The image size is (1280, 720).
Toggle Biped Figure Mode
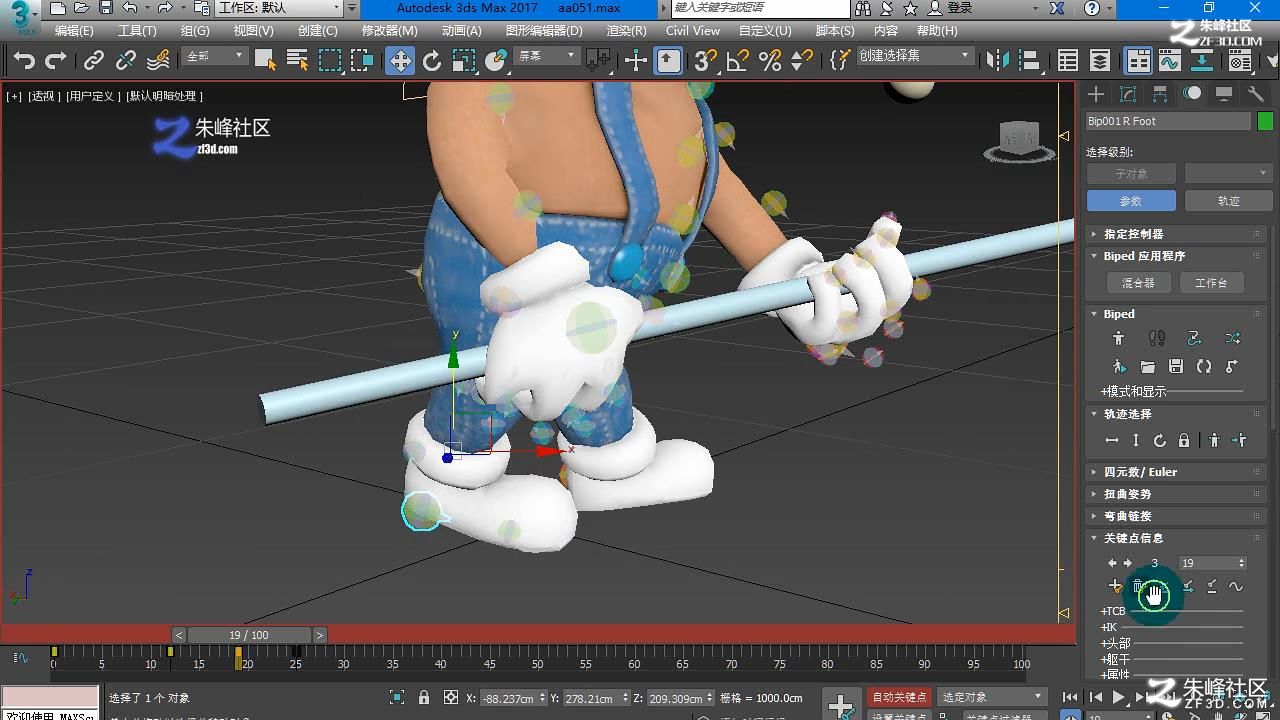(1119, 339)
